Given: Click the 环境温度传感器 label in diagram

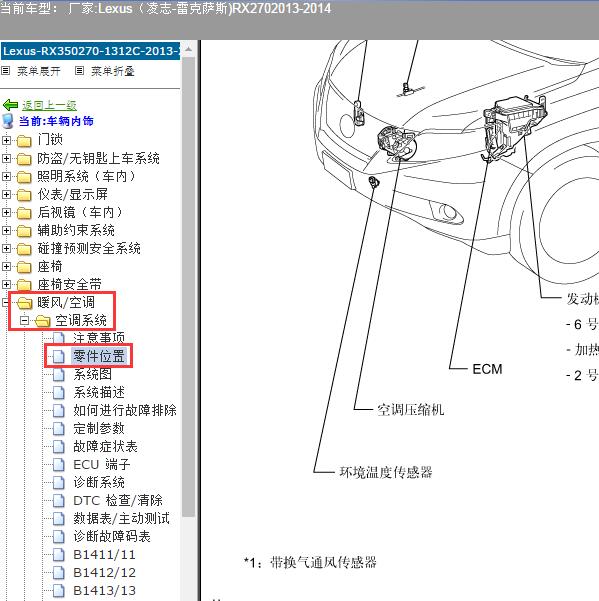Looking at the screenshot, I should point(386,472).
